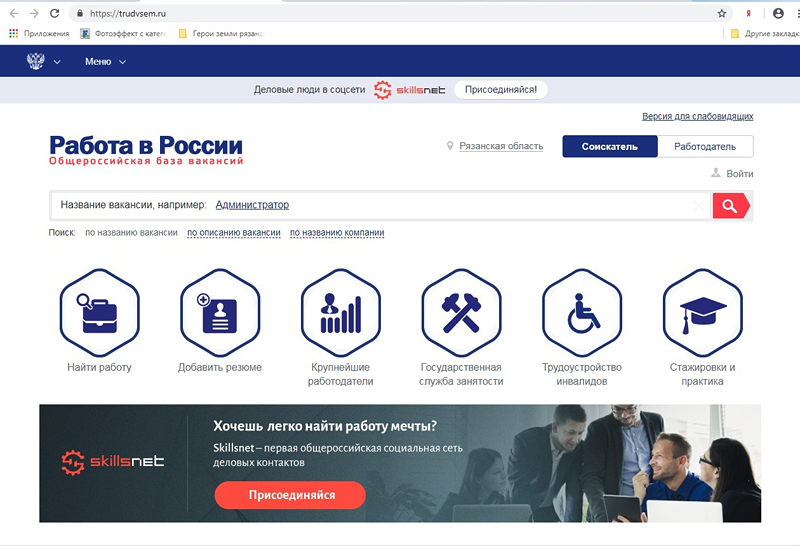The height and width of the screenshot is (546, 800).
Task: Click the red search magnifier button
Action: pos(731,206)
